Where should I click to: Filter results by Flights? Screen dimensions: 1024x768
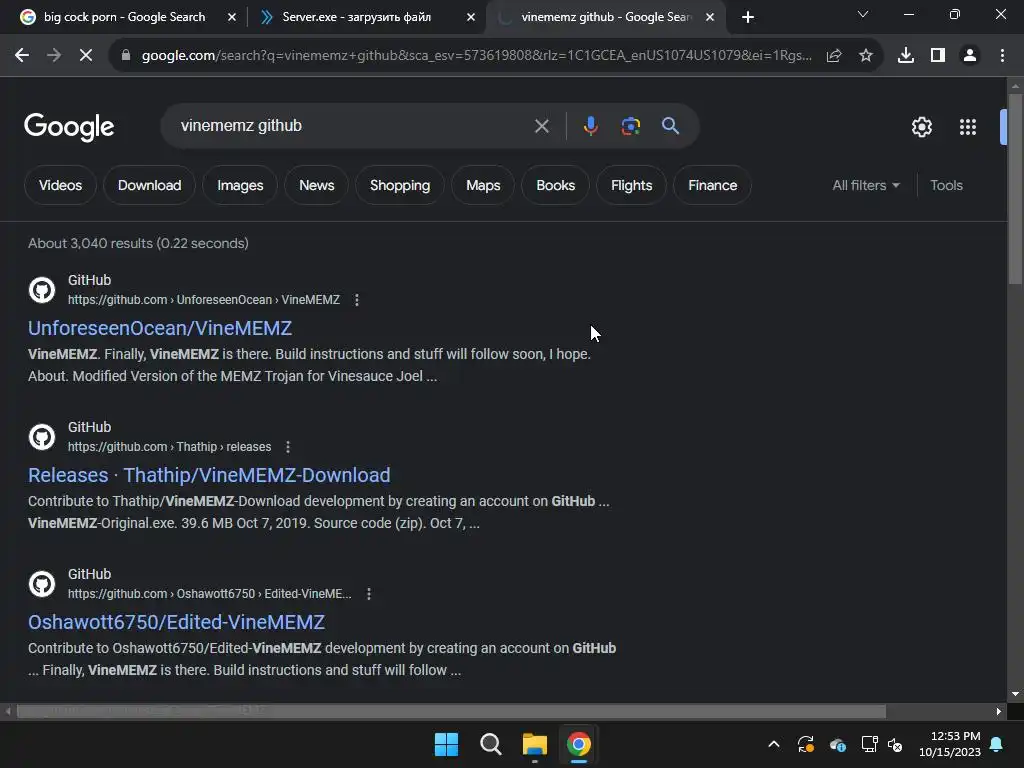[632, 185]
